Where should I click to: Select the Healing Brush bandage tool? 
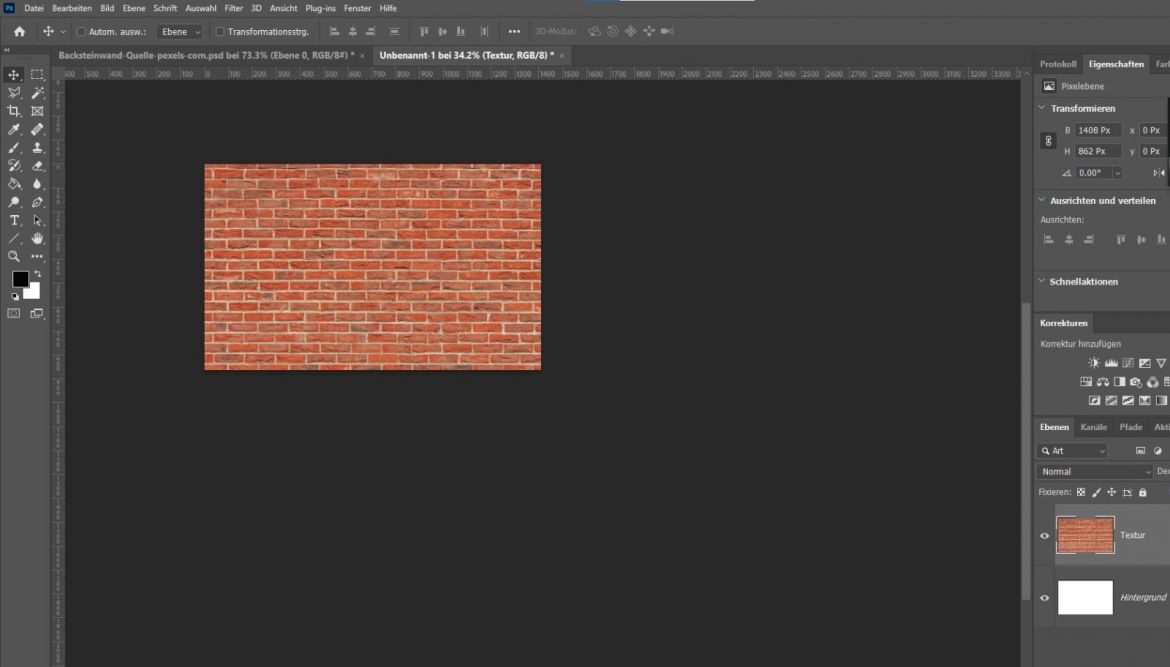tap(37, 129)
